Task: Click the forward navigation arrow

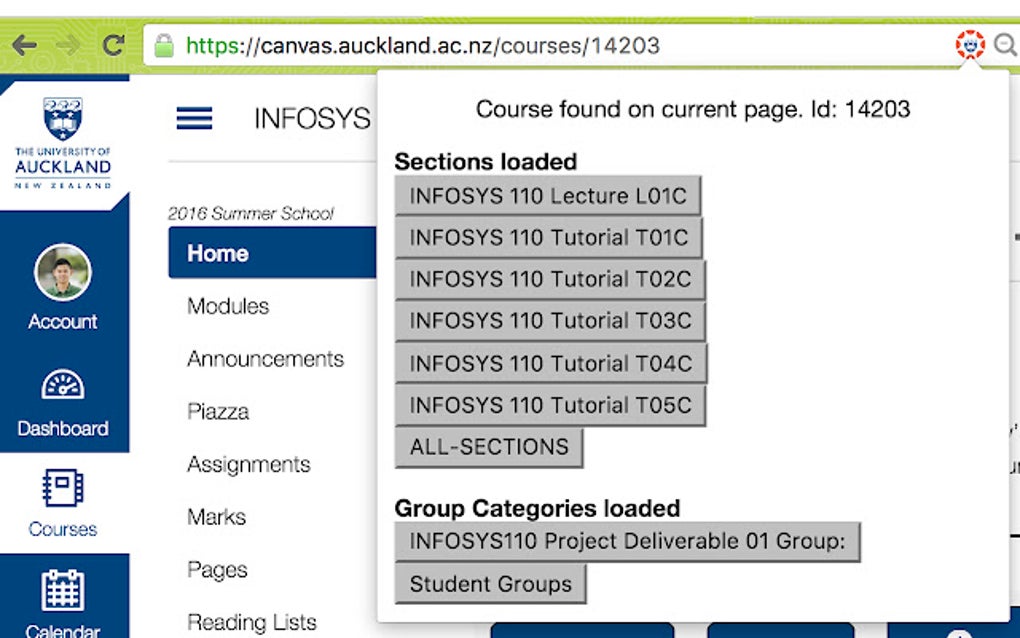Action: [66, 44]
